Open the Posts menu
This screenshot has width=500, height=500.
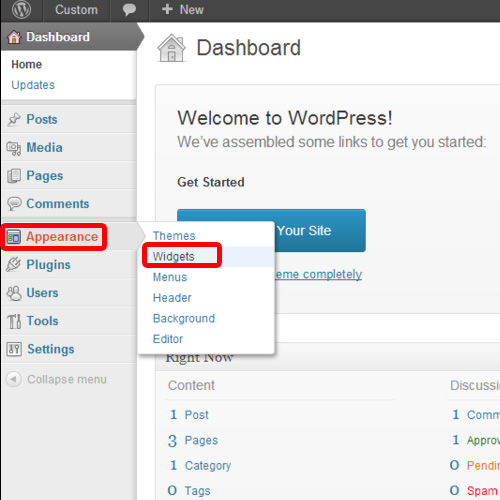[42, 119]
